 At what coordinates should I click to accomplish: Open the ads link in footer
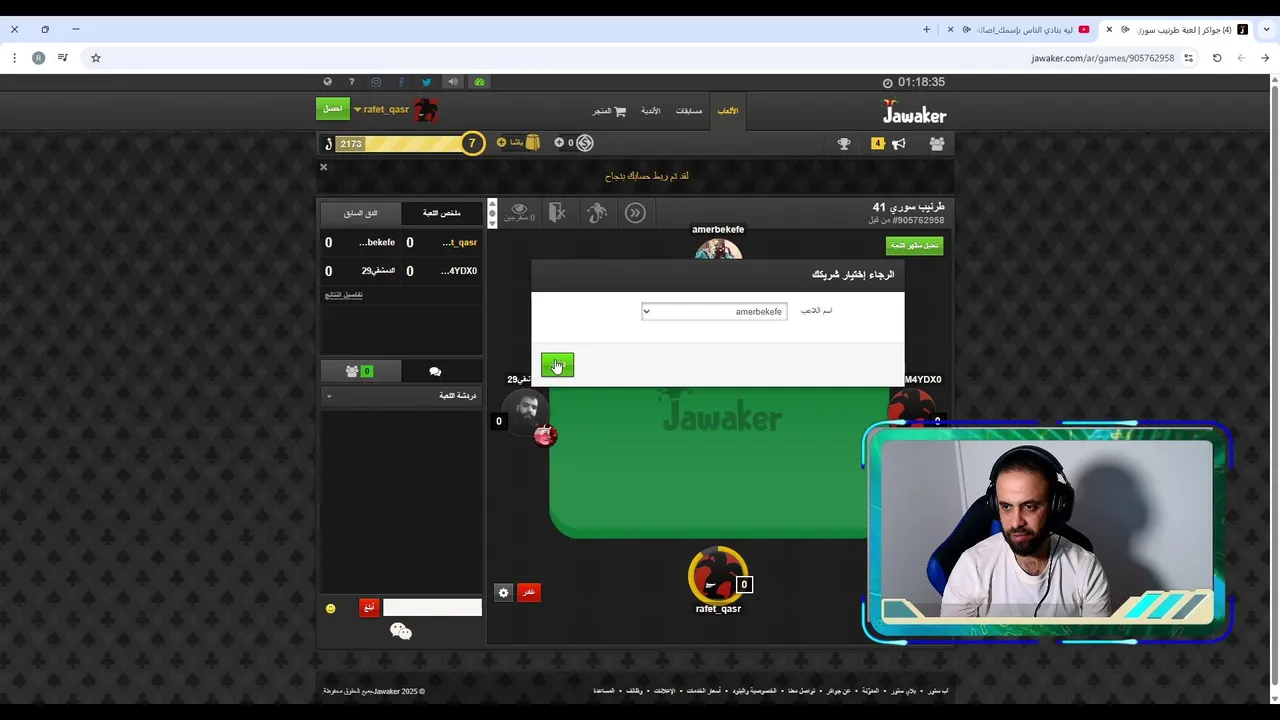[x=664, y=691]
